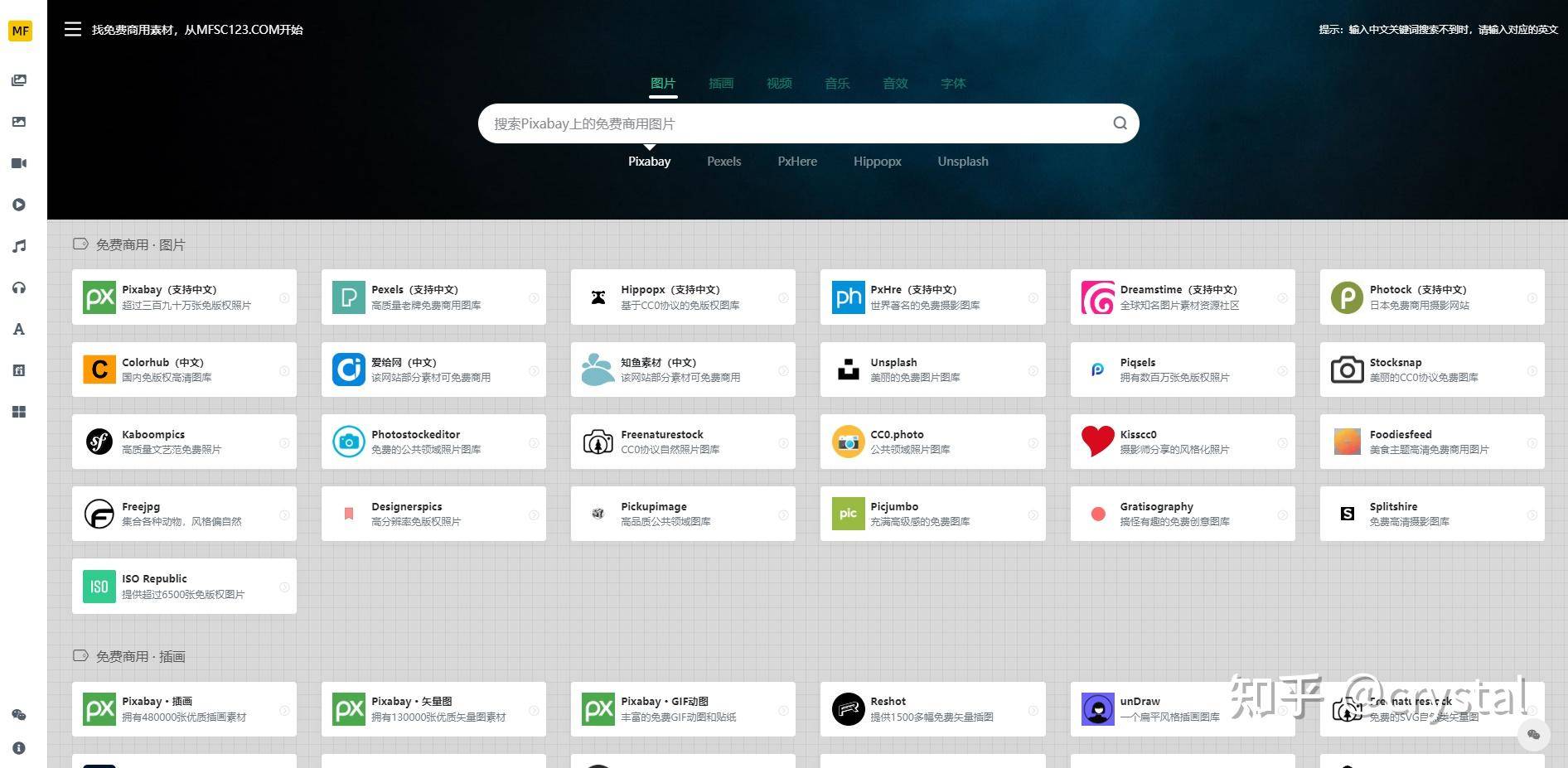
Task: Click the Pixabay 支持中文 logo icon
Action: (x=99, y=297)
